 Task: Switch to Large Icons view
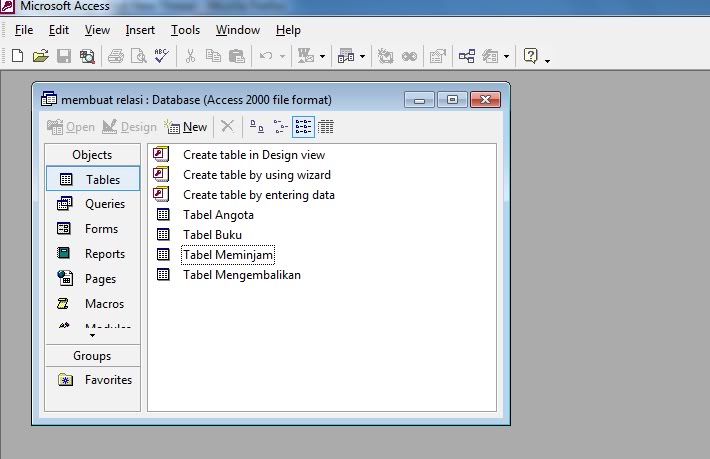point(257,127)
